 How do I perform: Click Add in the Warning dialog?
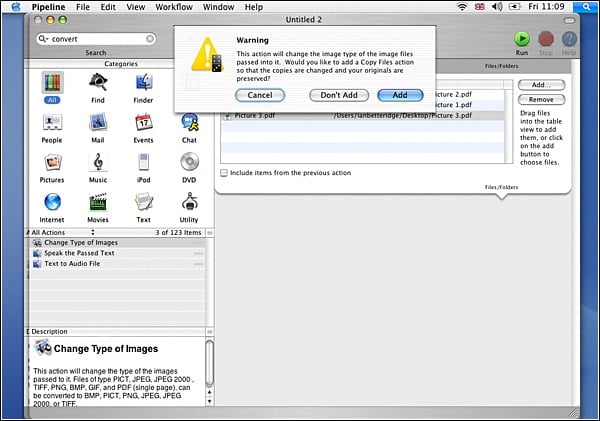coord(400,95)
